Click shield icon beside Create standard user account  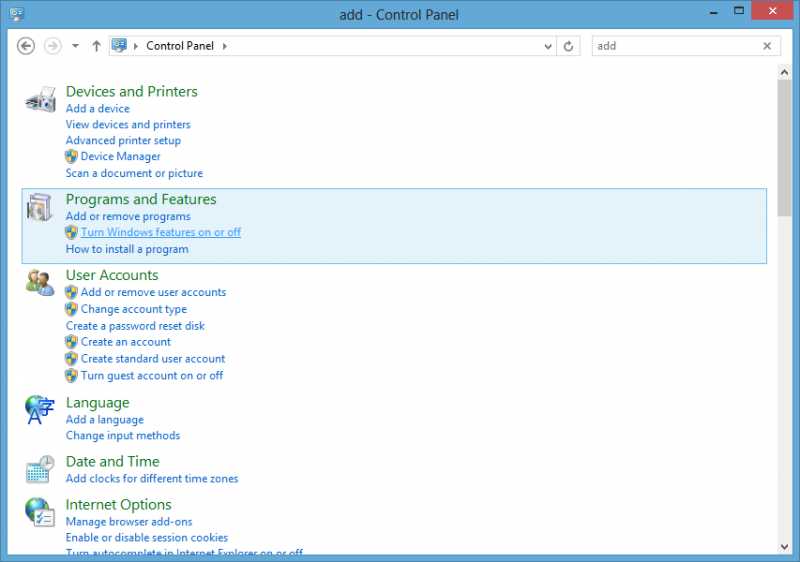(71, 359)
